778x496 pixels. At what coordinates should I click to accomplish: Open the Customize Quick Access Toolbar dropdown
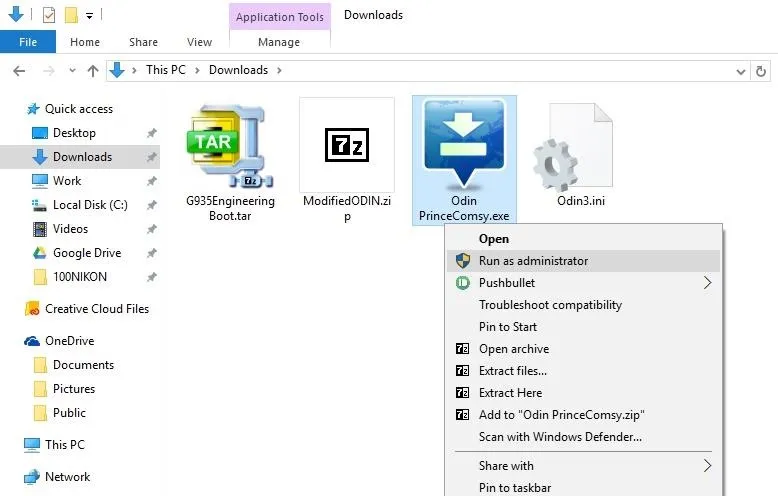pos(89,16)
